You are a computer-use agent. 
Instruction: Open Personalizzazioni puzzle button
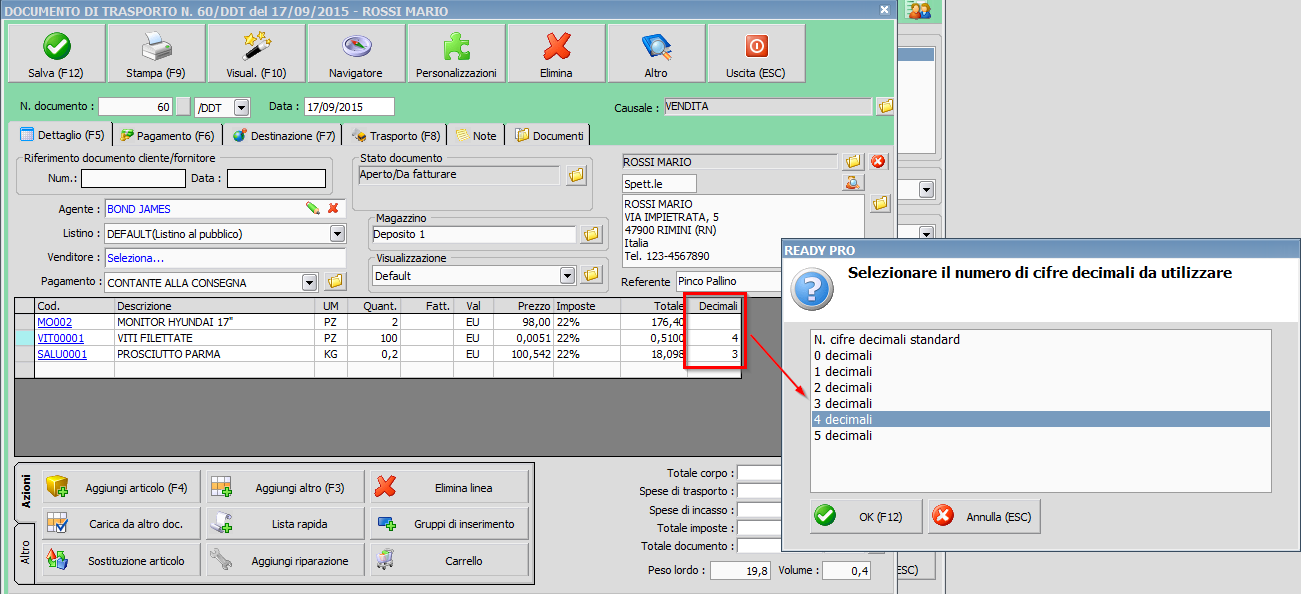click(x=456, y=53)
